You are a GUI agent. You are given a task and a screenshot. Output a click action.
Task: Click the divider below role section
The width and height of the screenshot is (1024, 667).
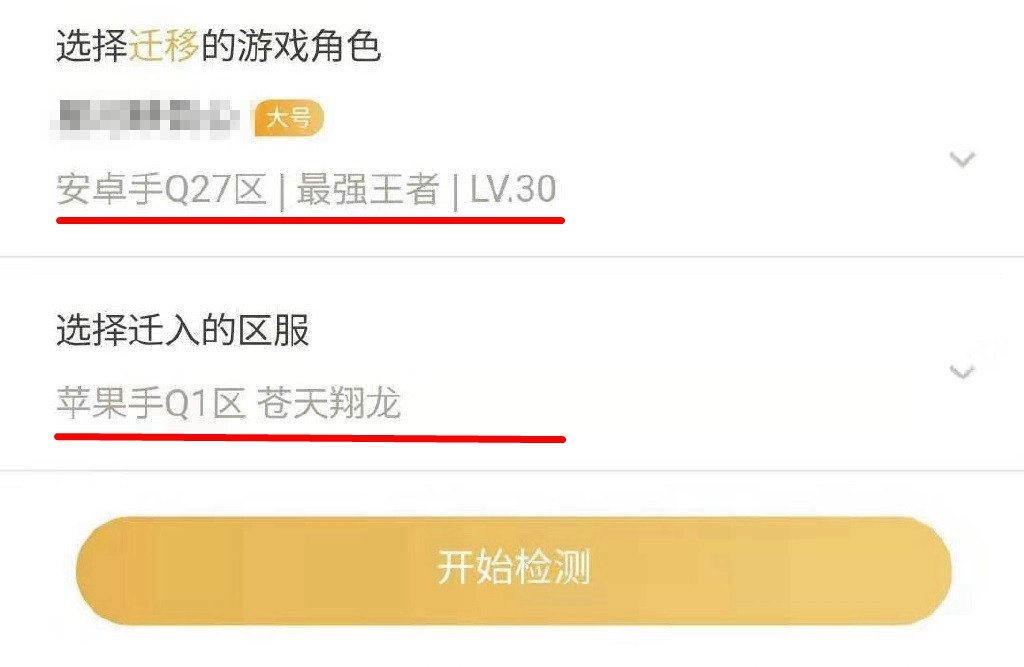pyautogui.click(x=512, y=257)
